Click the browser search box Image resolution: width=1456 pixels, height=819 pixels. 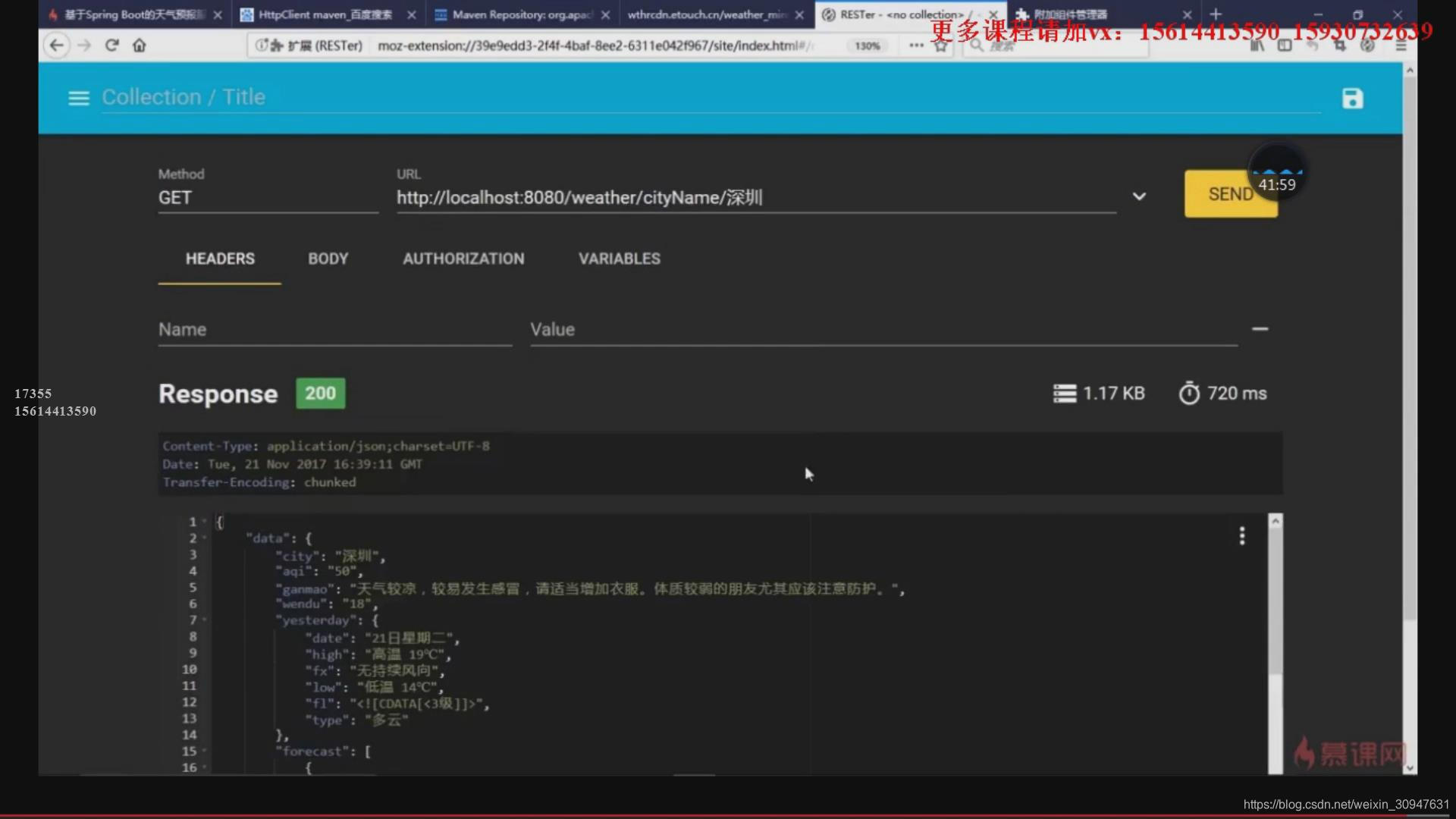pos(1056,45)
